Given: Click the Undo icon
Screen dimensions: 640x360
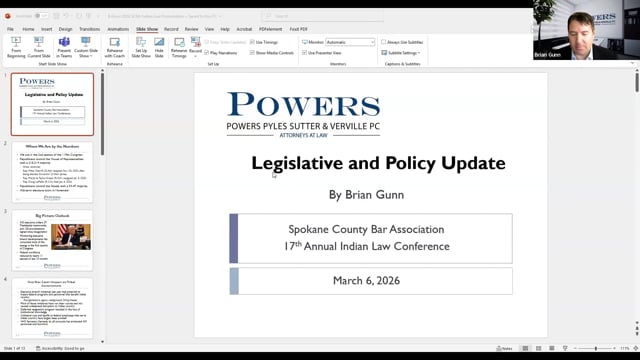Looking at the screenshot, I should (x=66, y=16).
